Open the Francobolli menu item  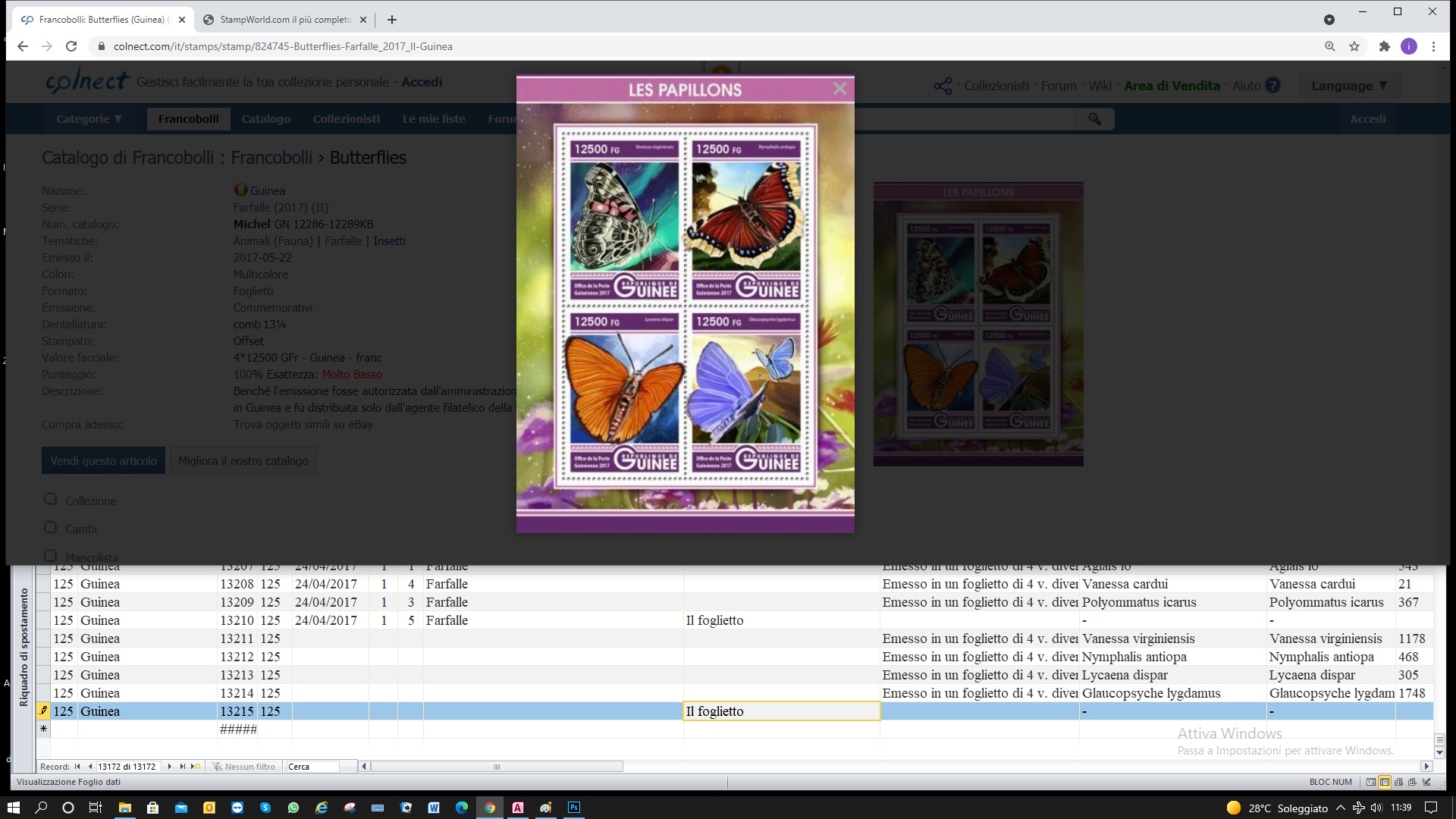(188, 119)
